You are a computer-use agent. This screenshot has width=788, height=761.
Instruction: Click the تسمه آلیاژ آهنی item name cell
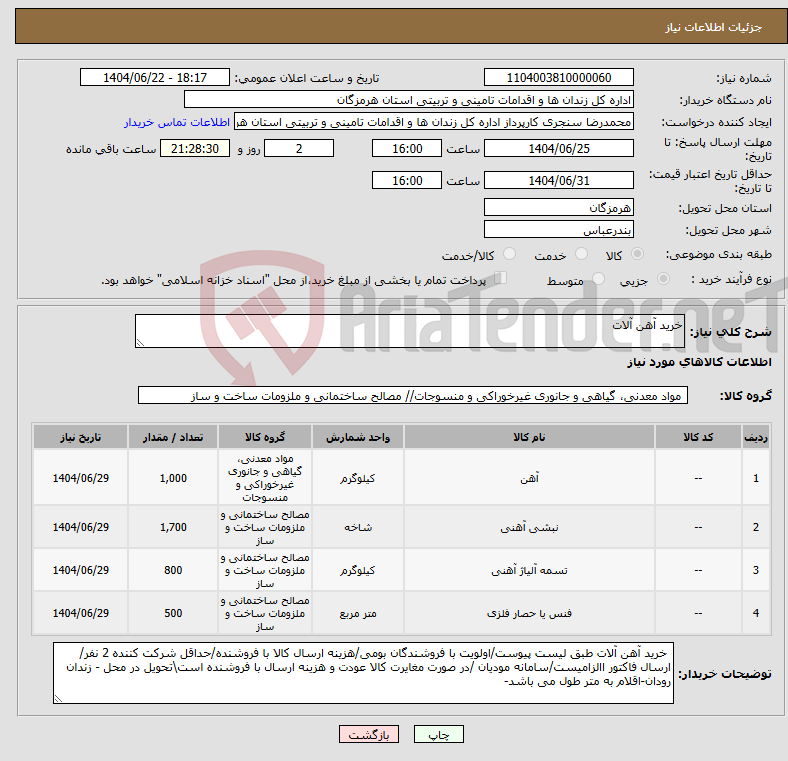[x=529, y=570]
